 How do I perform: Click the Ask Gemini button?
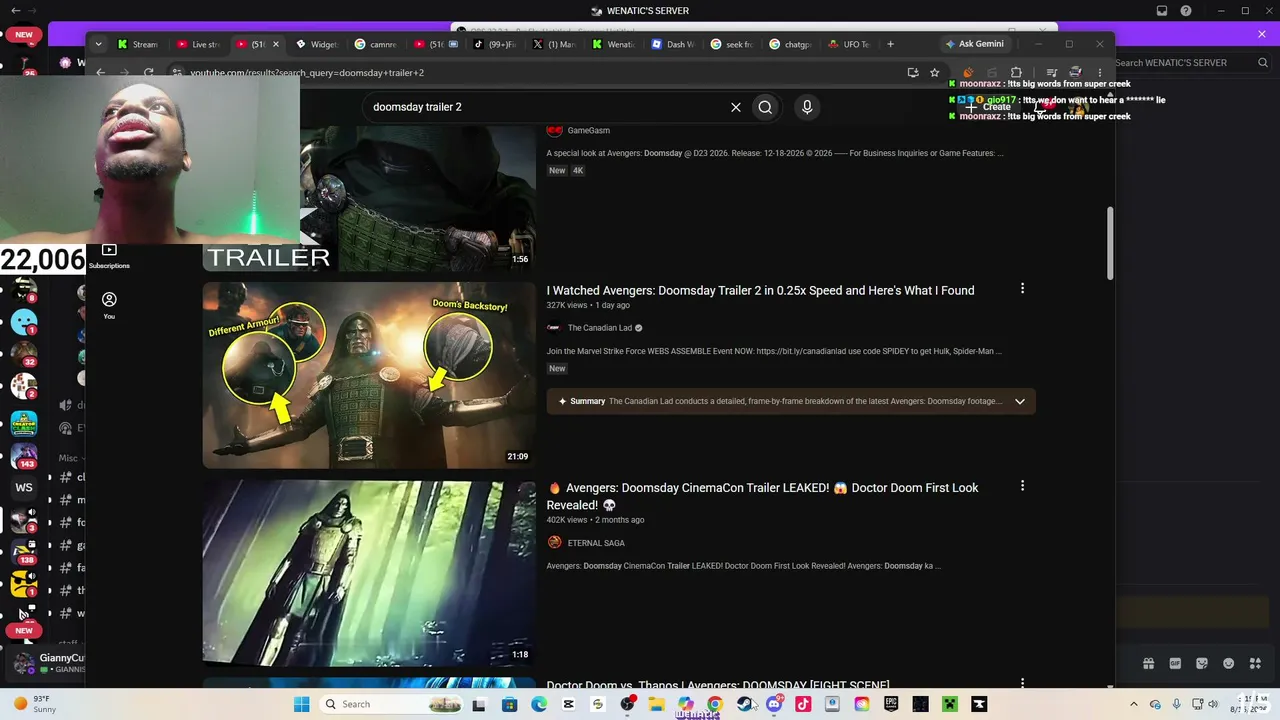coord(975,44)
